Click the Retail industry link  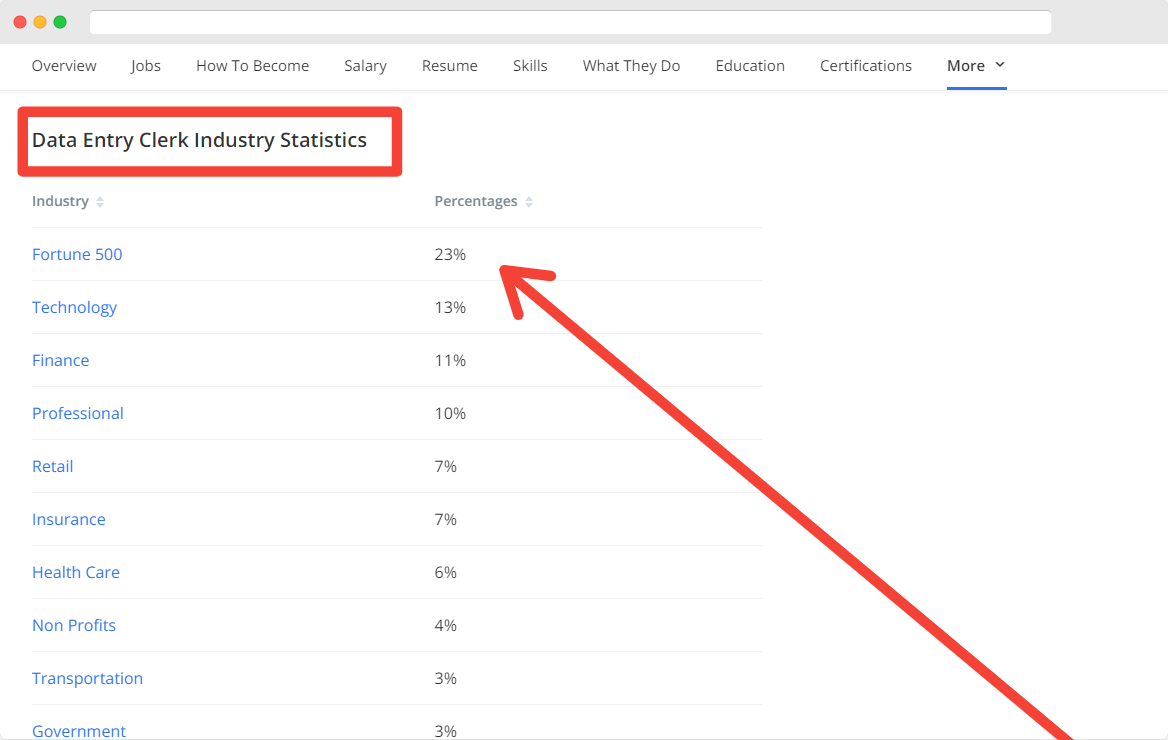pos(52,466)
